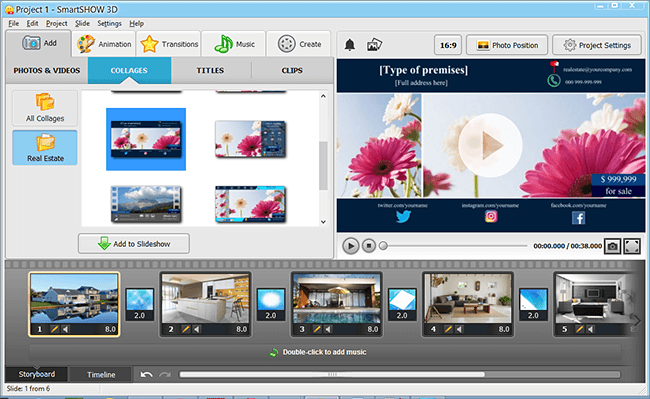Open the Edit menu
Screen dimensions: 650x399
(x=32, y=23)
